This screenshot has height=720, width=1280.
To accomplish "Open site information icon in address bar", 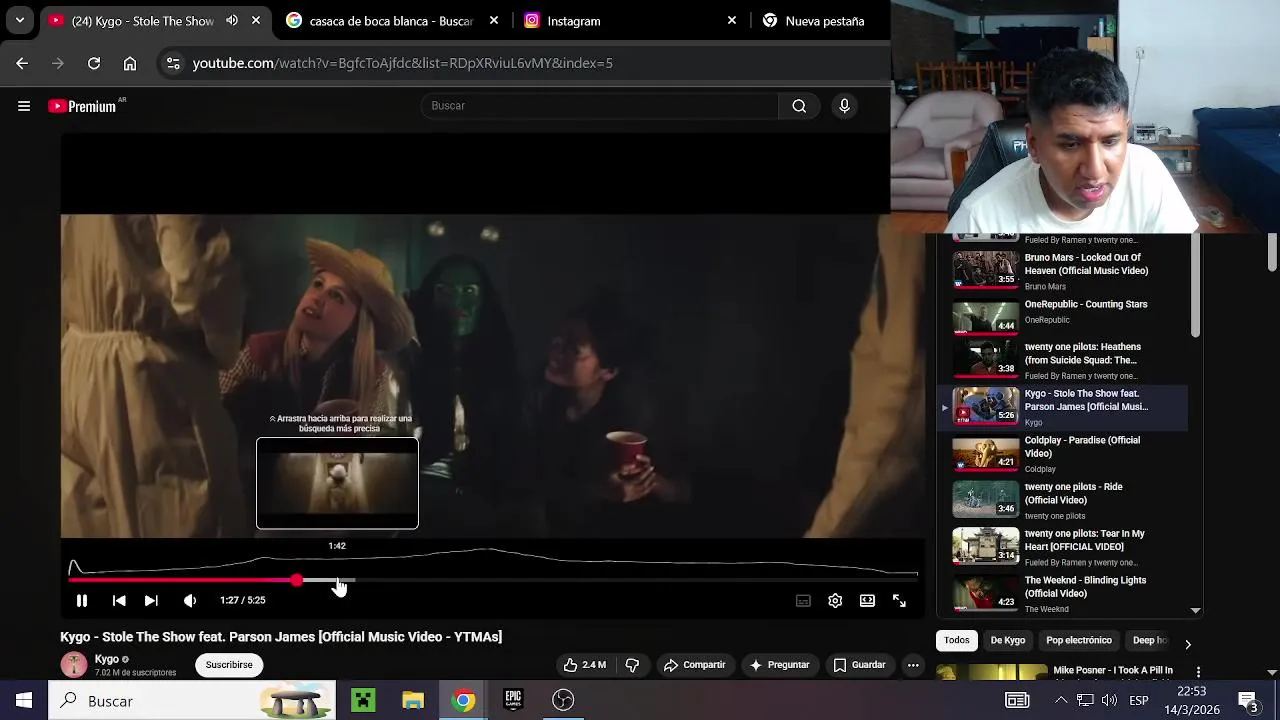I will tap(173, 63).
